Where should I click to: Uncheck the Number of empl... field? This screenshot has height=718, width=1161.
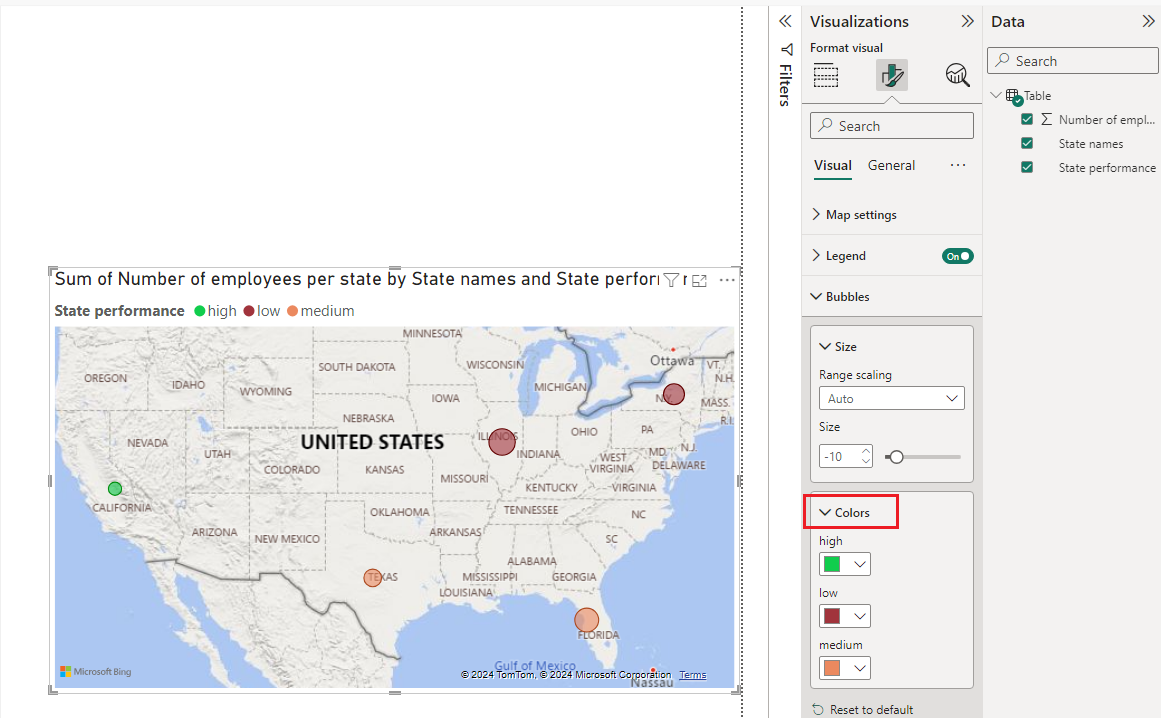pyautogui.click(x=1027, y=119)
